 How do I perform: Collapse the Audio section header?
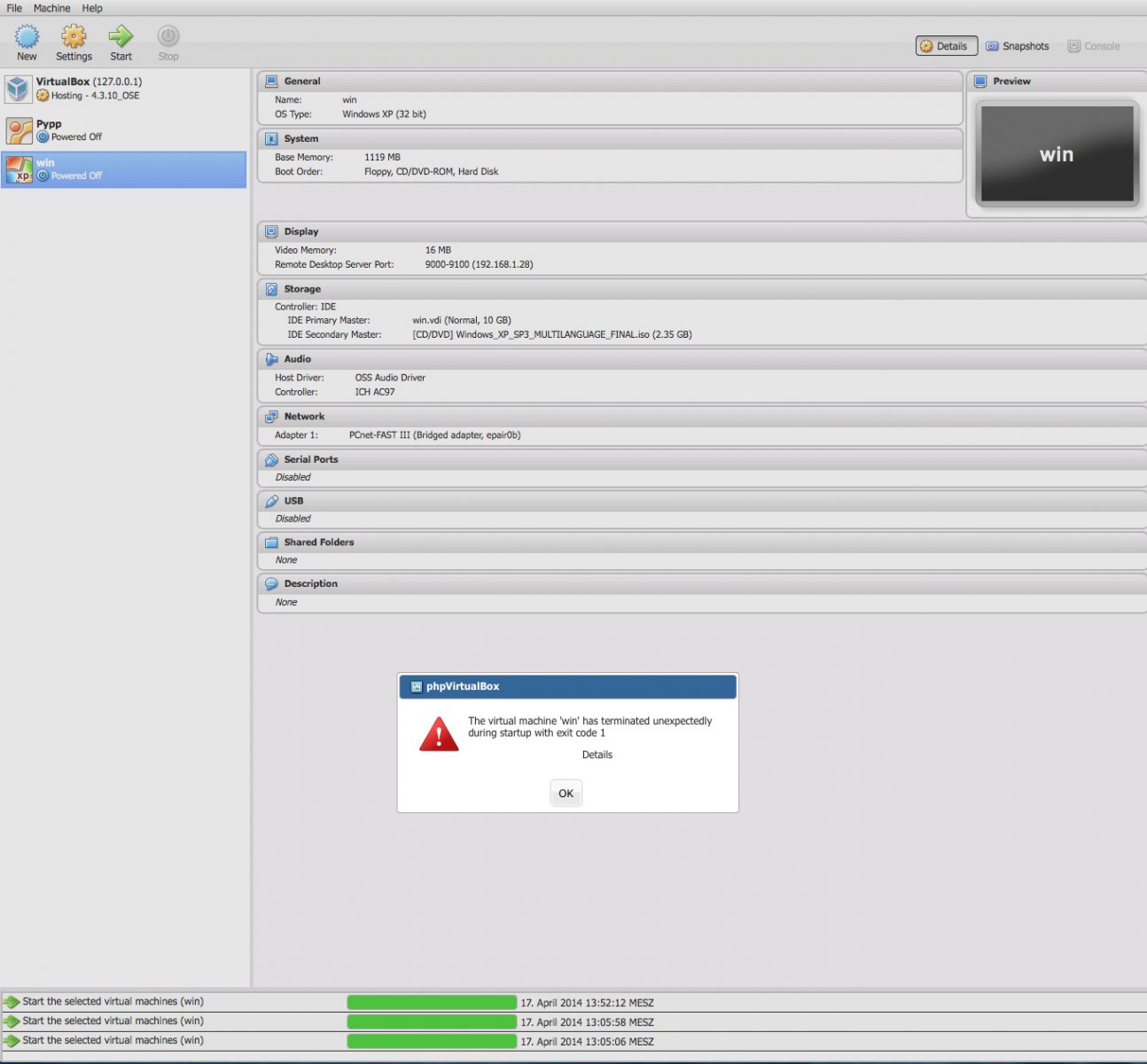coord(702,359)
